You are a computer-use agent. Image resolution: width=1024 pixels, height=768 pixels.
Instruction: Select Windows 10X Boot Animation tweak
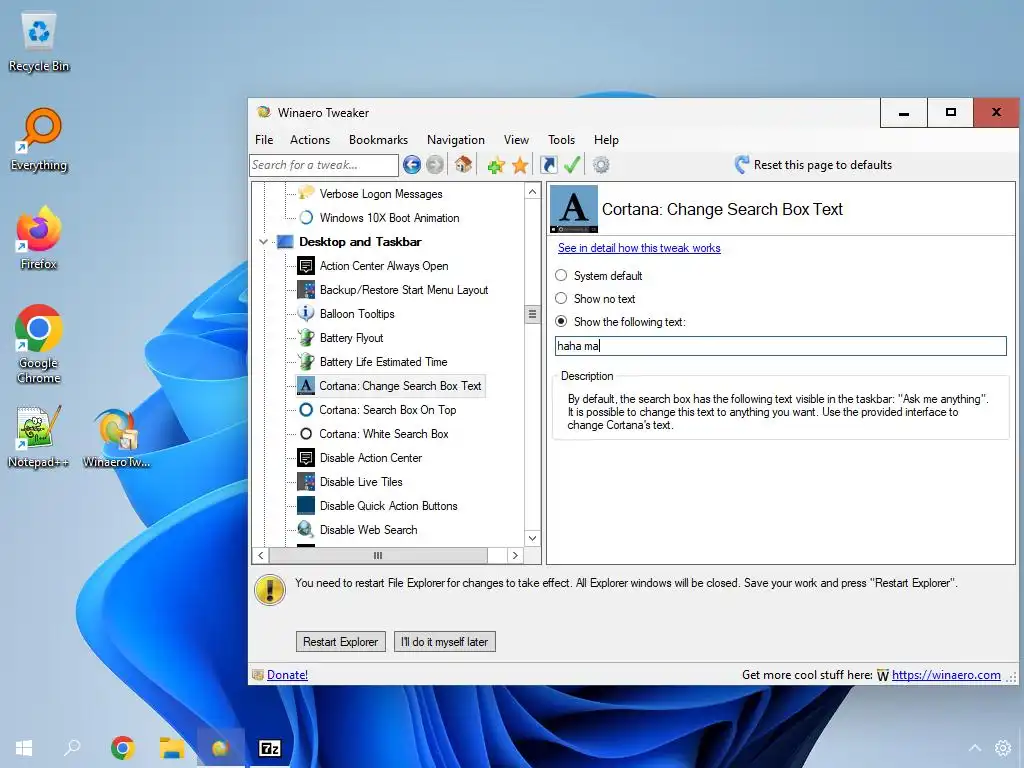[x=389, y=218]
